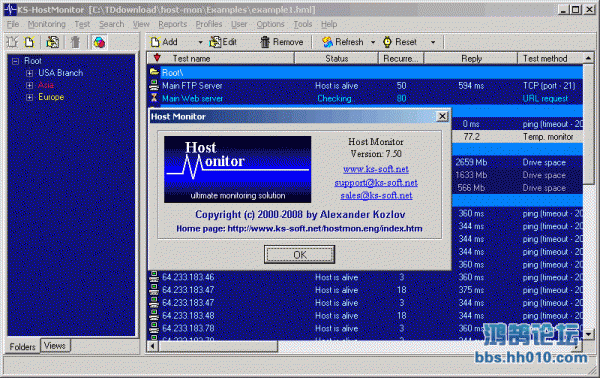Viewport: 600px width, 378px height.
Task: Open the Search menu
Action: [x=111, y=24]
